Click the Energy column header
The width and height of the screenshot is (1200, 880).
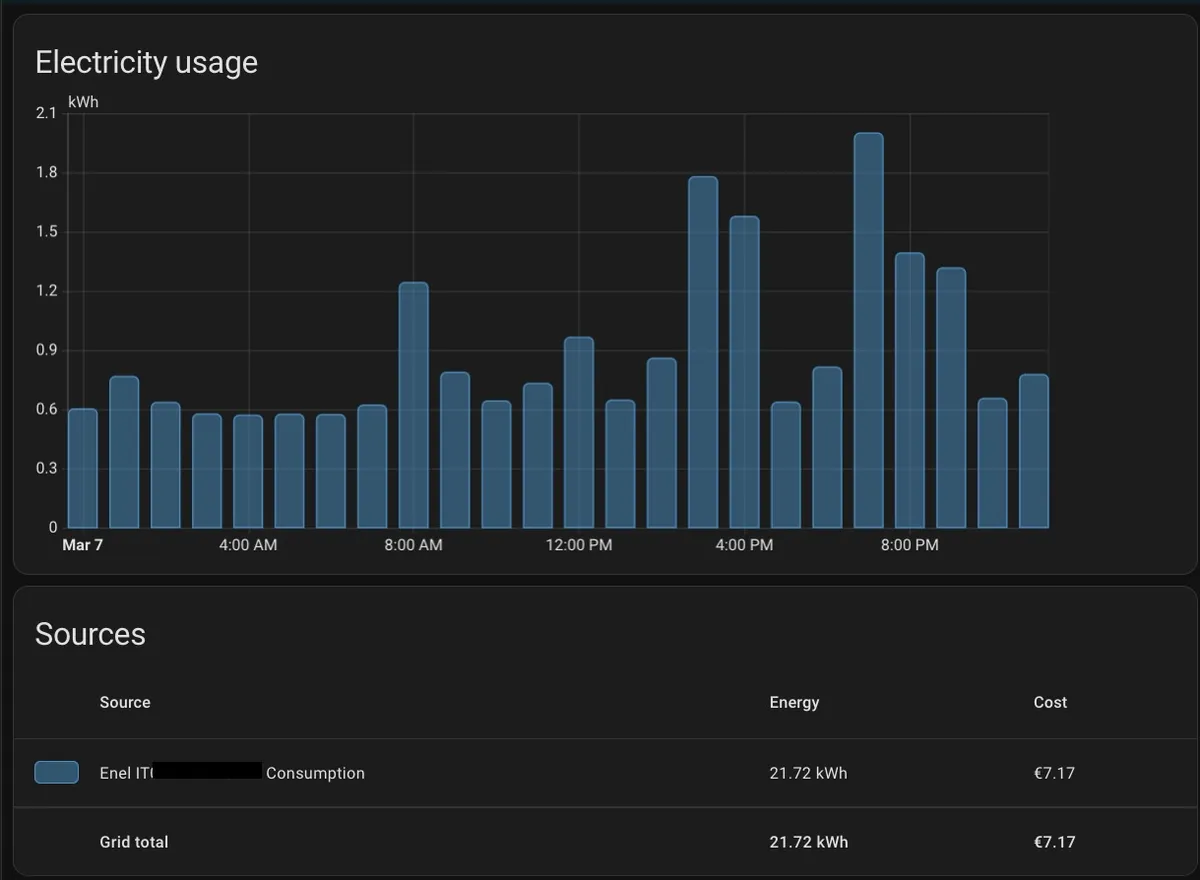794,702
